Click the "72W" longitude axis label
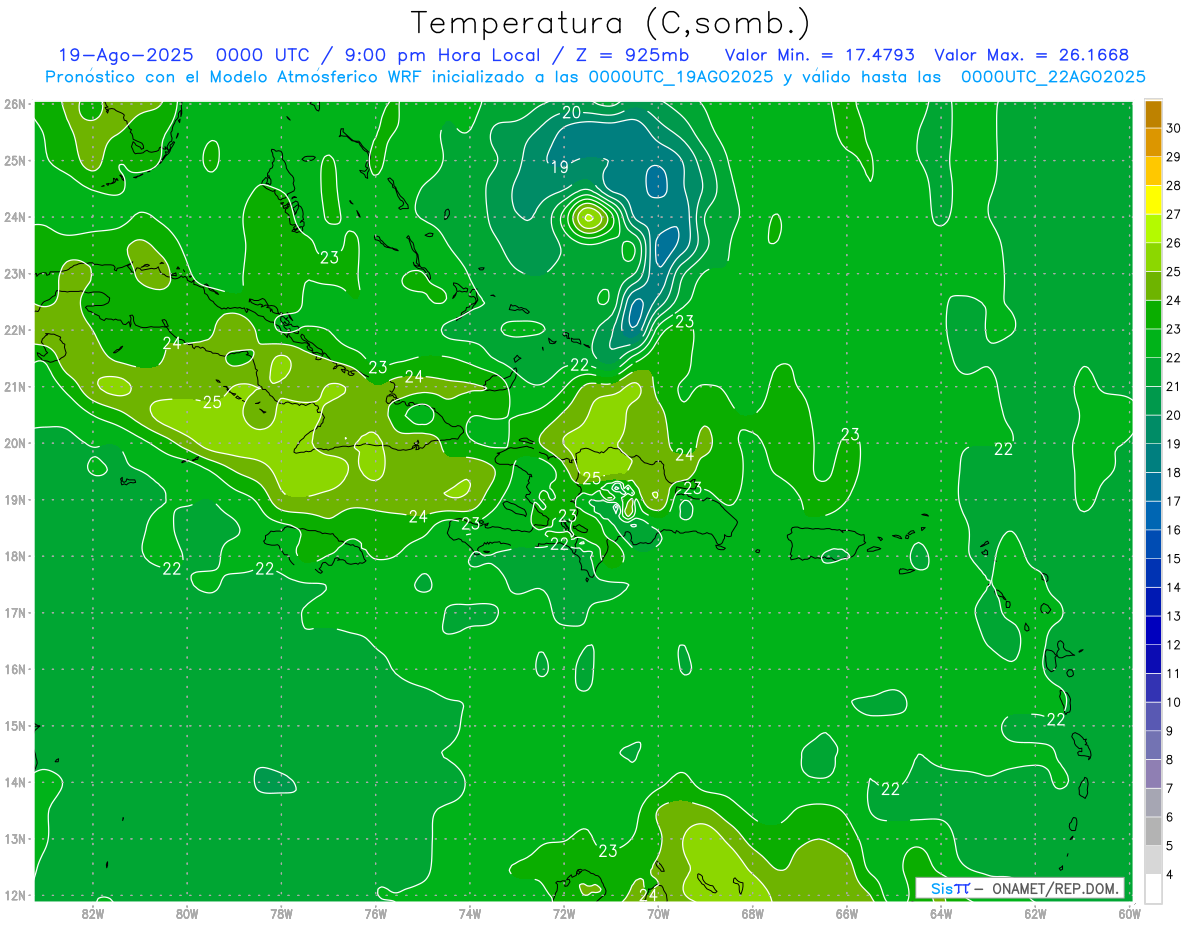 point(563,912)
